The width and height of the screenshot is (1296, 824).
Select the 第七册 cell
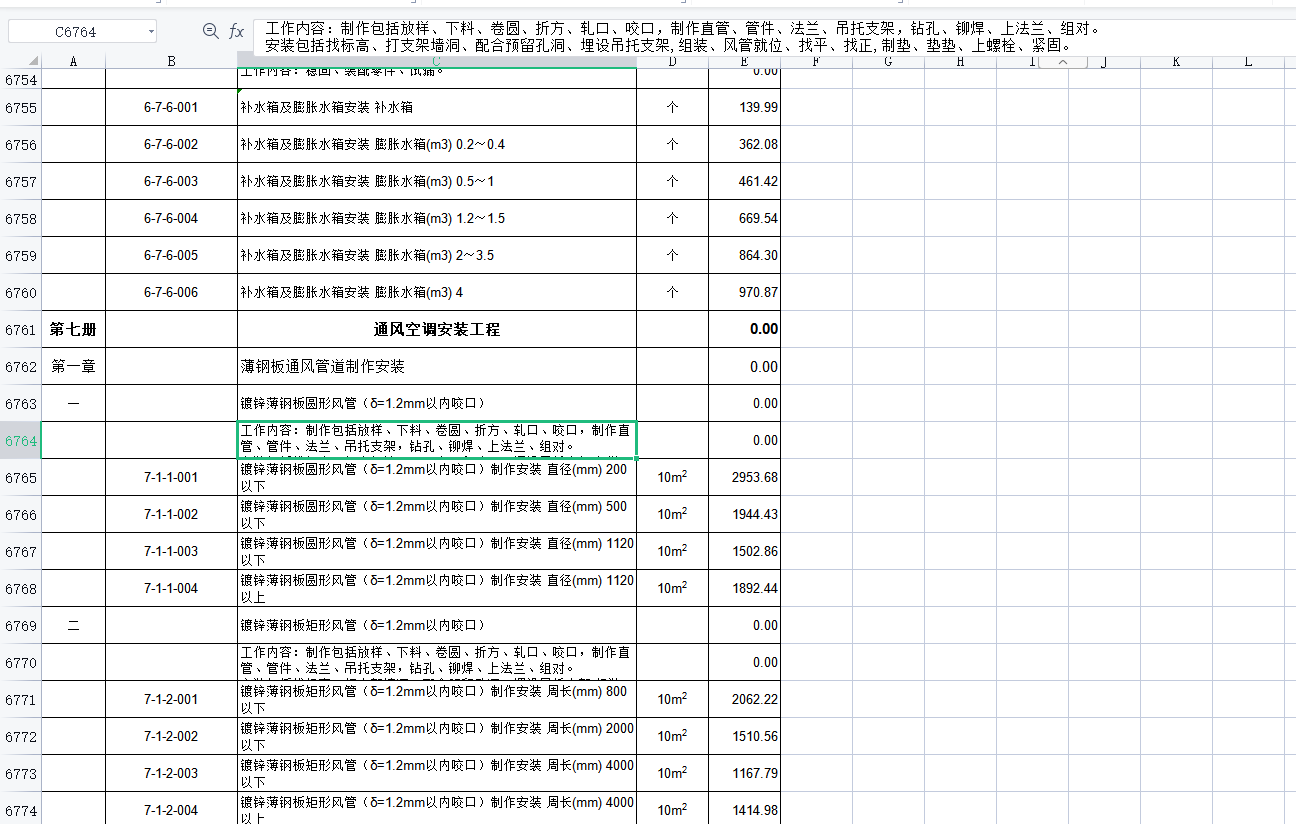tap(73, 329)
